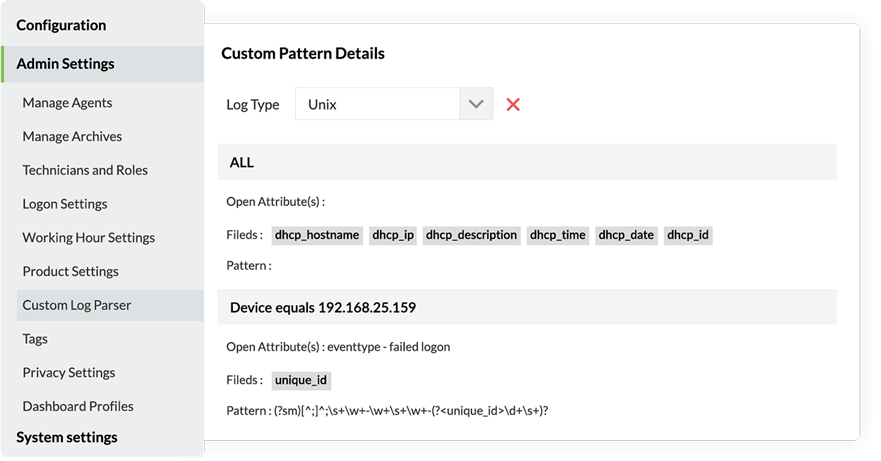Click the unique_id field tag

click(x=301, y=381)
